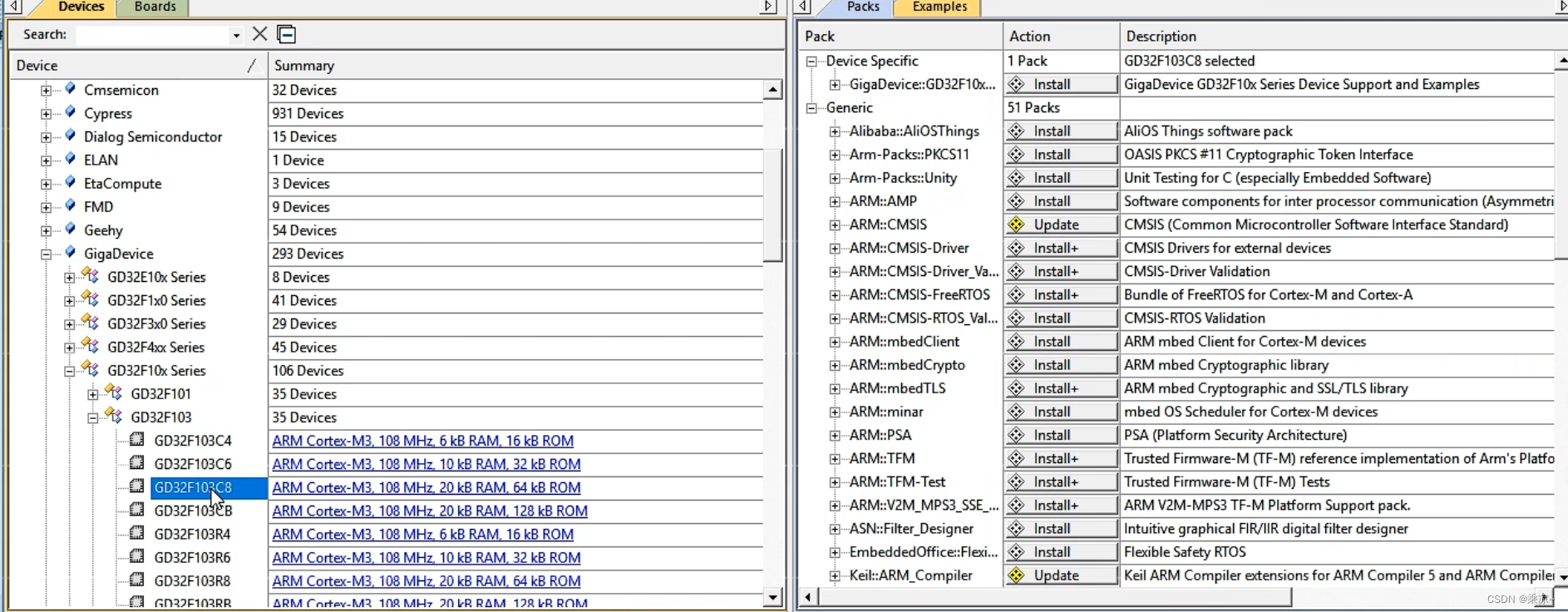Click the install icon for Alibaba::AliOSThings
Screen dimensions: 1568x612
pos(1016,131)
